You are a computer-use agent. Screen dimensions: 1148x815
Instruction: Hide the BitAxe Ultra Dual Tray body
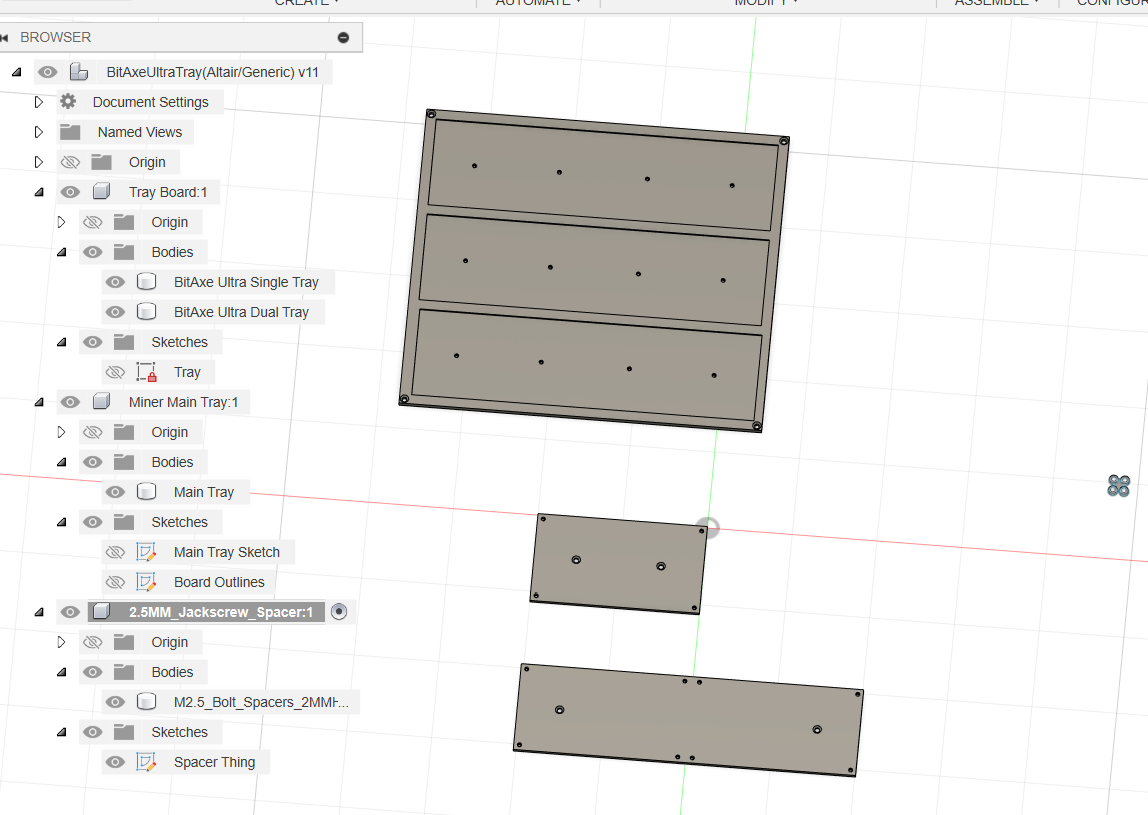click(x=115, y=312)
